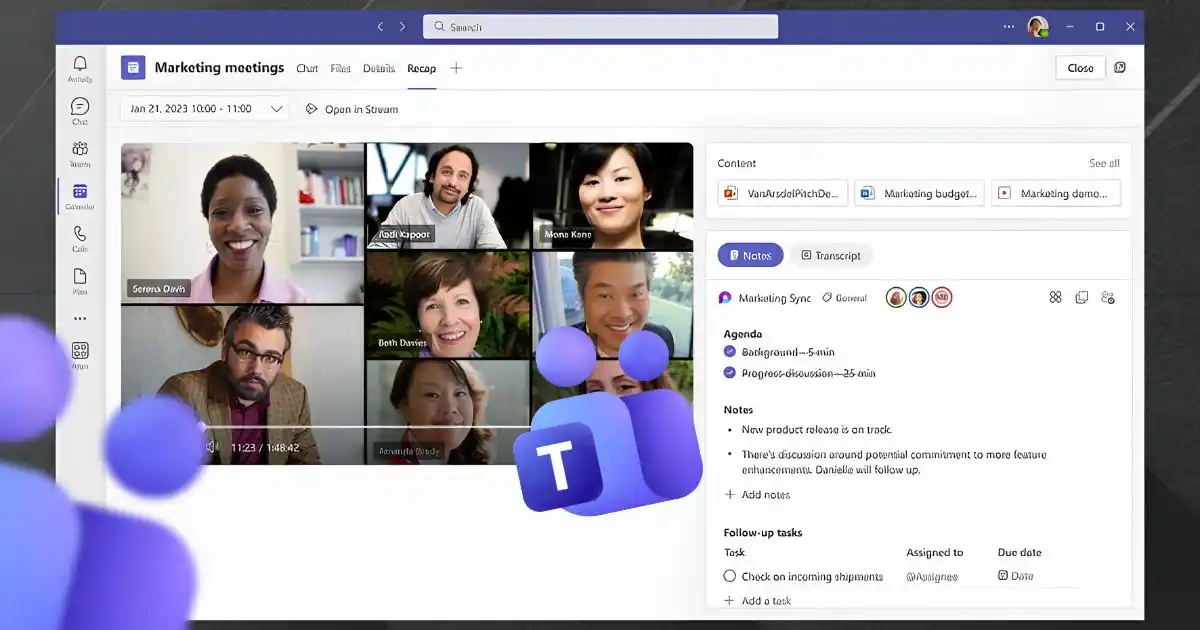1200x630 pixels.
Task: Click See all in Content
Action: [x=1104, y=163]
